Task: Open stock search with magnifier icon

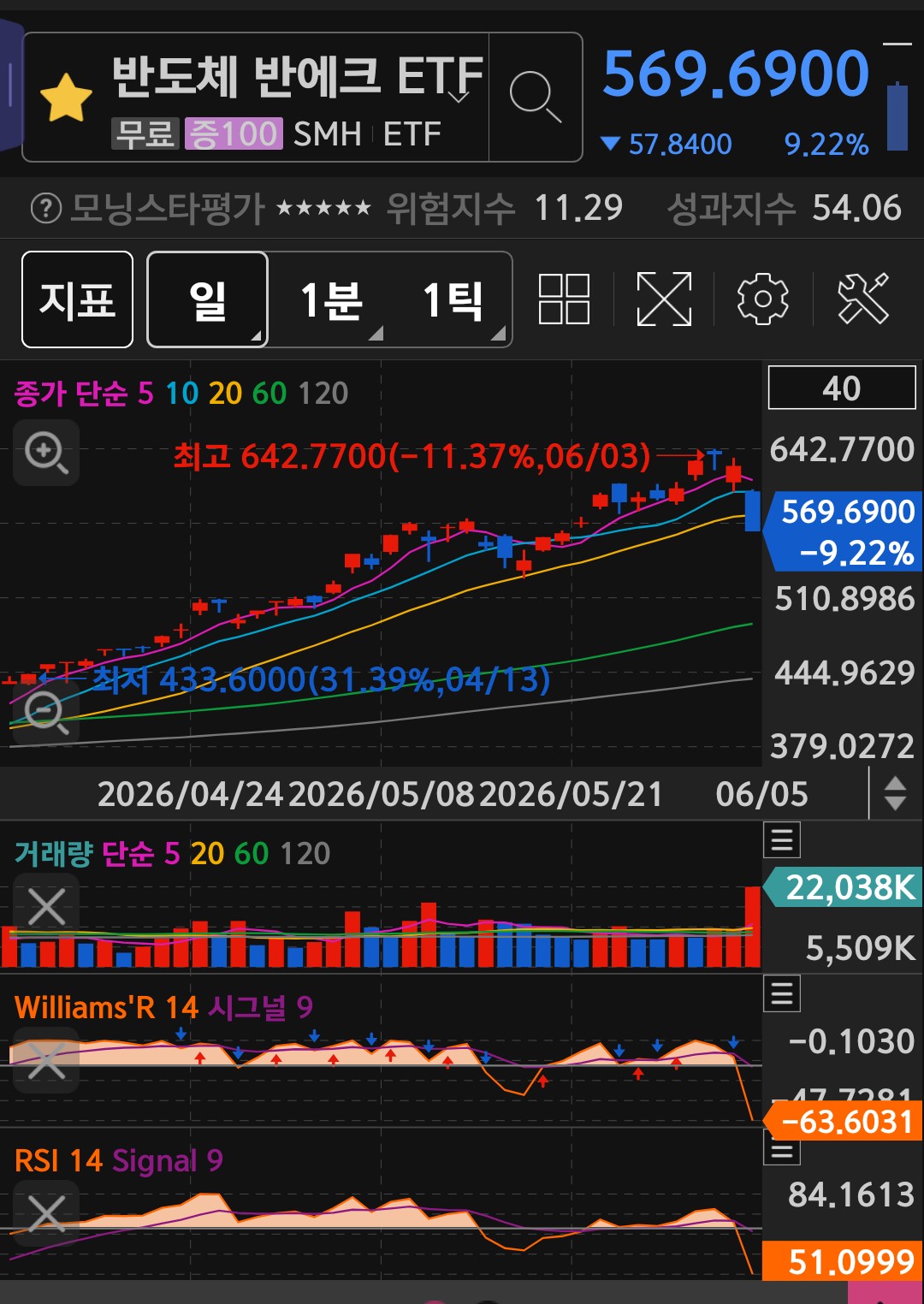Action: (x=536, y=97)
